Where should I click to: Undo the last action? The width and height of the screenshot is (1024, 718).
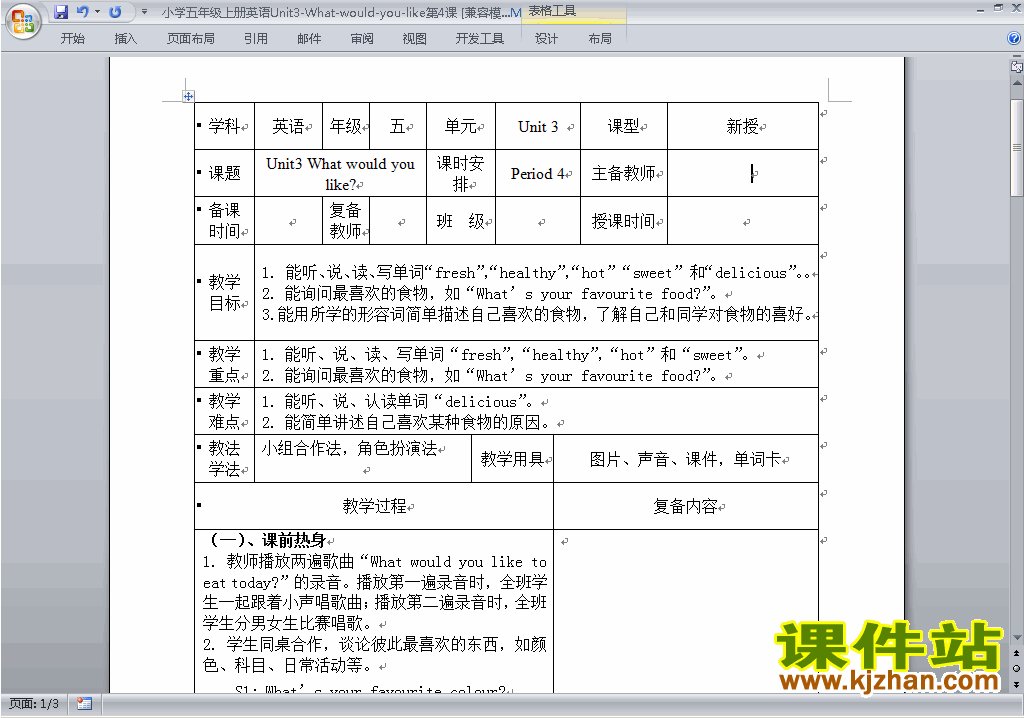coord(82,12)
